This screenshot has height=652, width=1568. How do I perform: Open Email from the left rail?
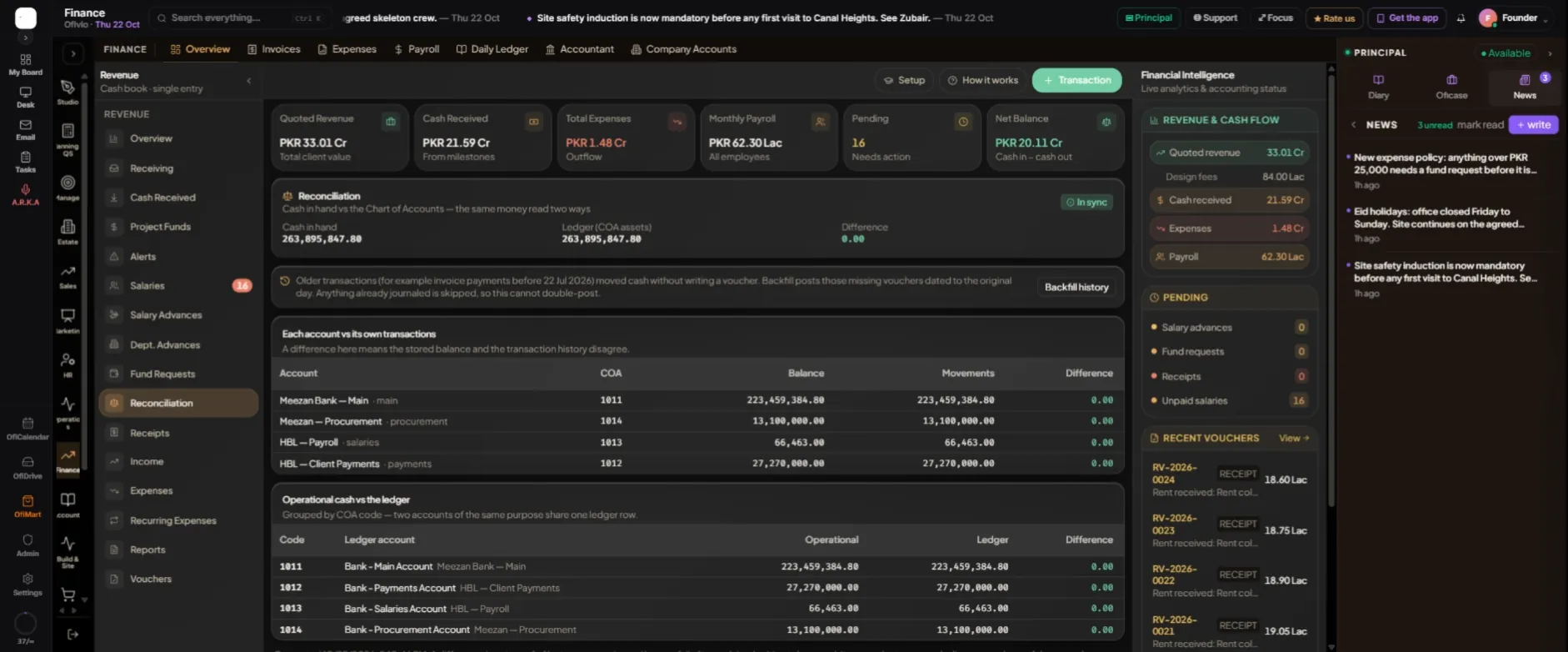[x=26, y=129]
